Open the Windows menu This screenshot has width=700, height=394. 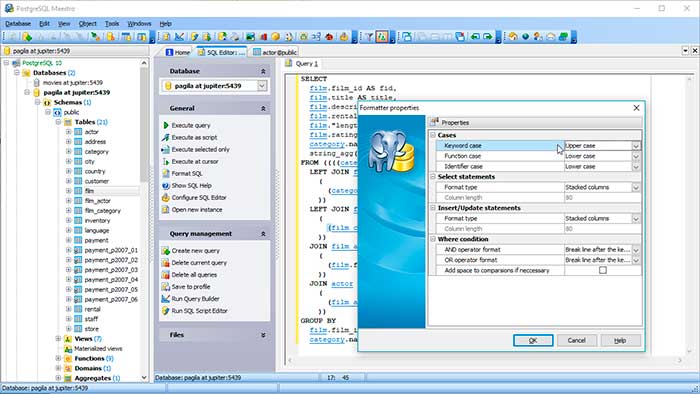(139, 24)
